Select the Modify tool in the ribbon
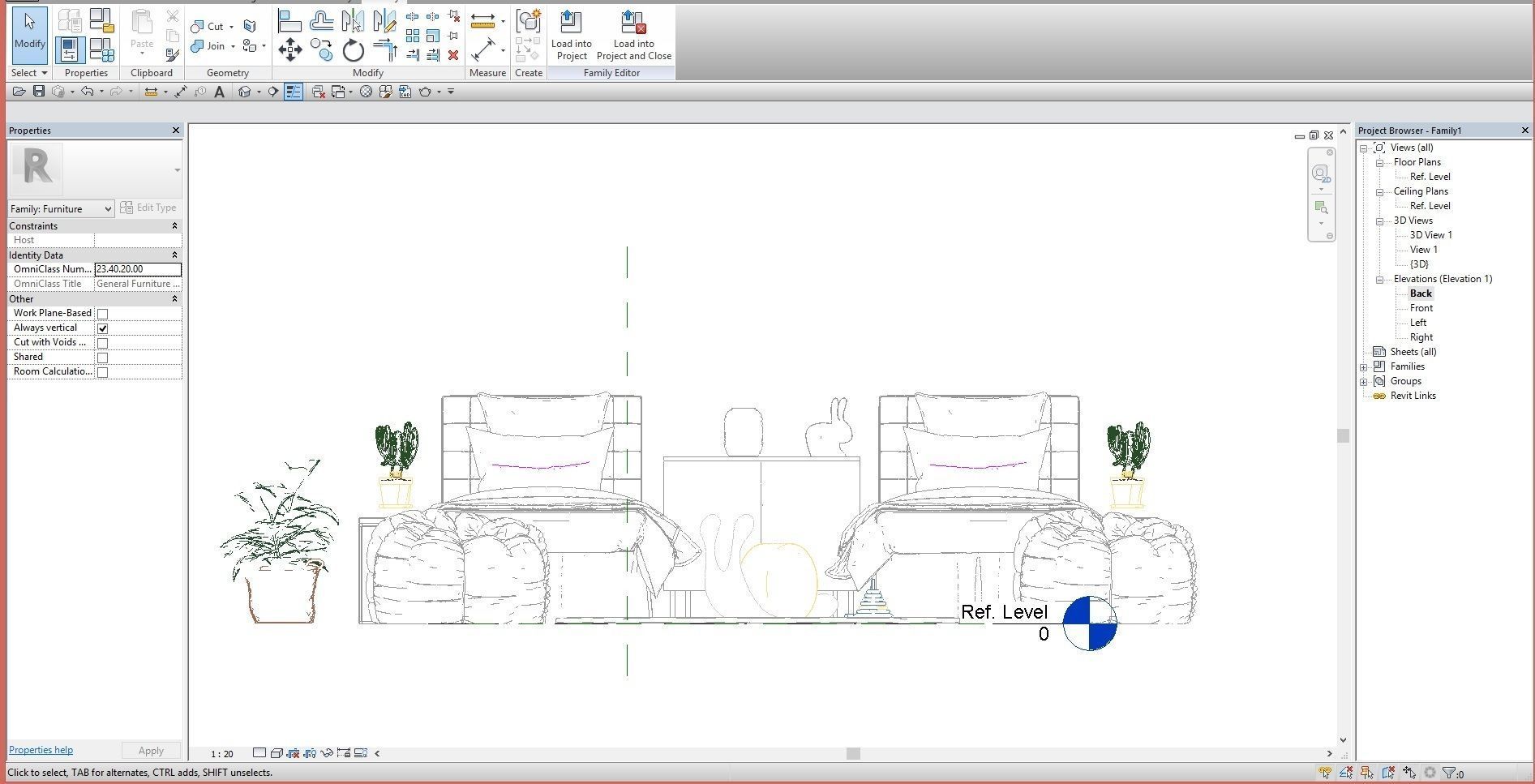Screen dimensions: 1535x784 point(30,34)
